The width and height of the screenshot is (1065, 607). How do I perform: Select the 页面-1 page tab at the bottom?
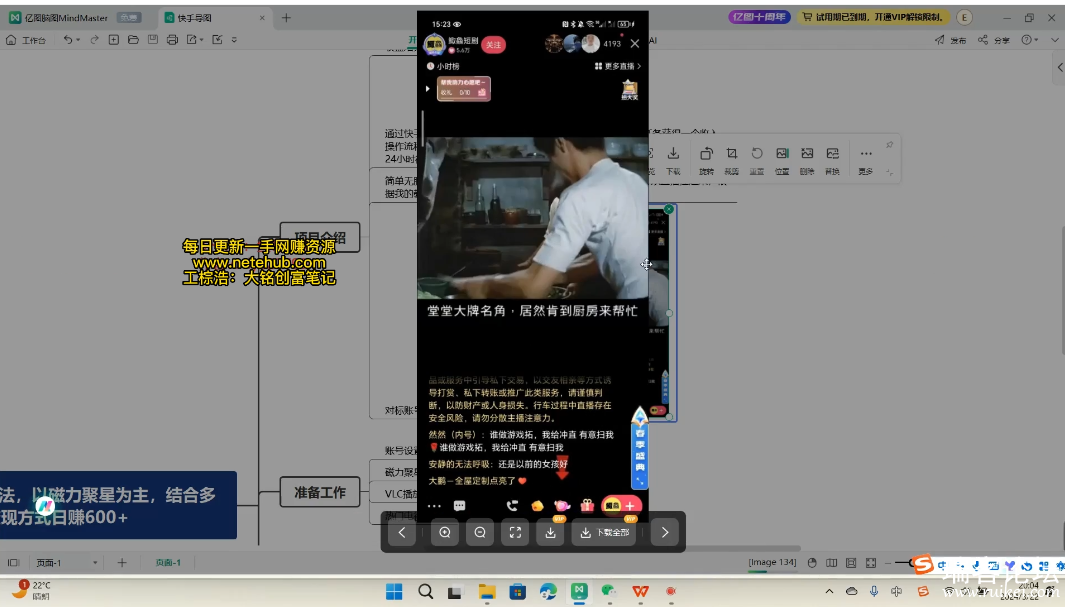point(168,562)
